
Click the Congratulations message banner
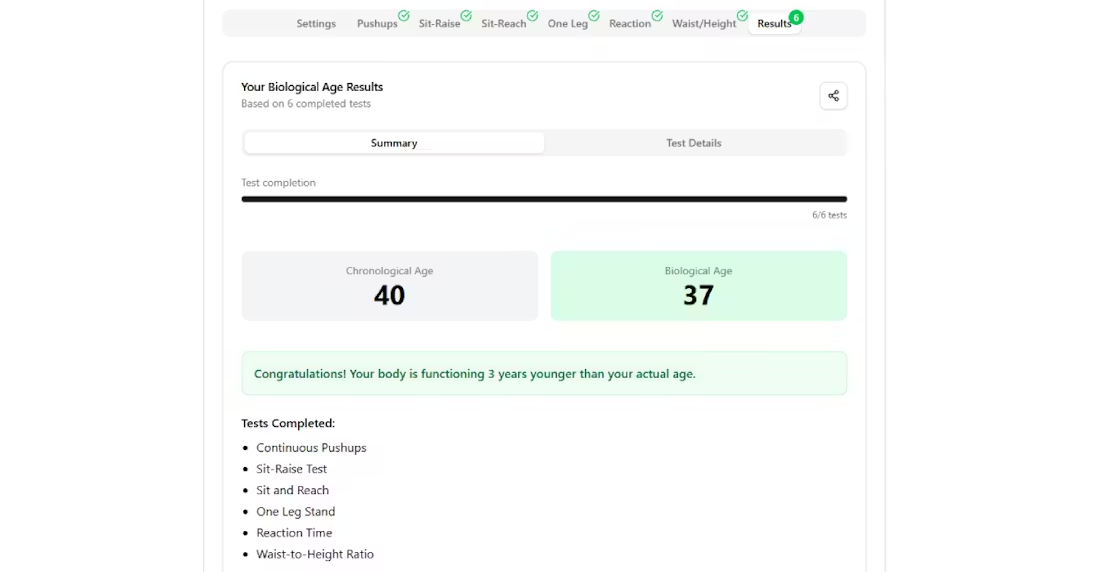tap(544, 374)
